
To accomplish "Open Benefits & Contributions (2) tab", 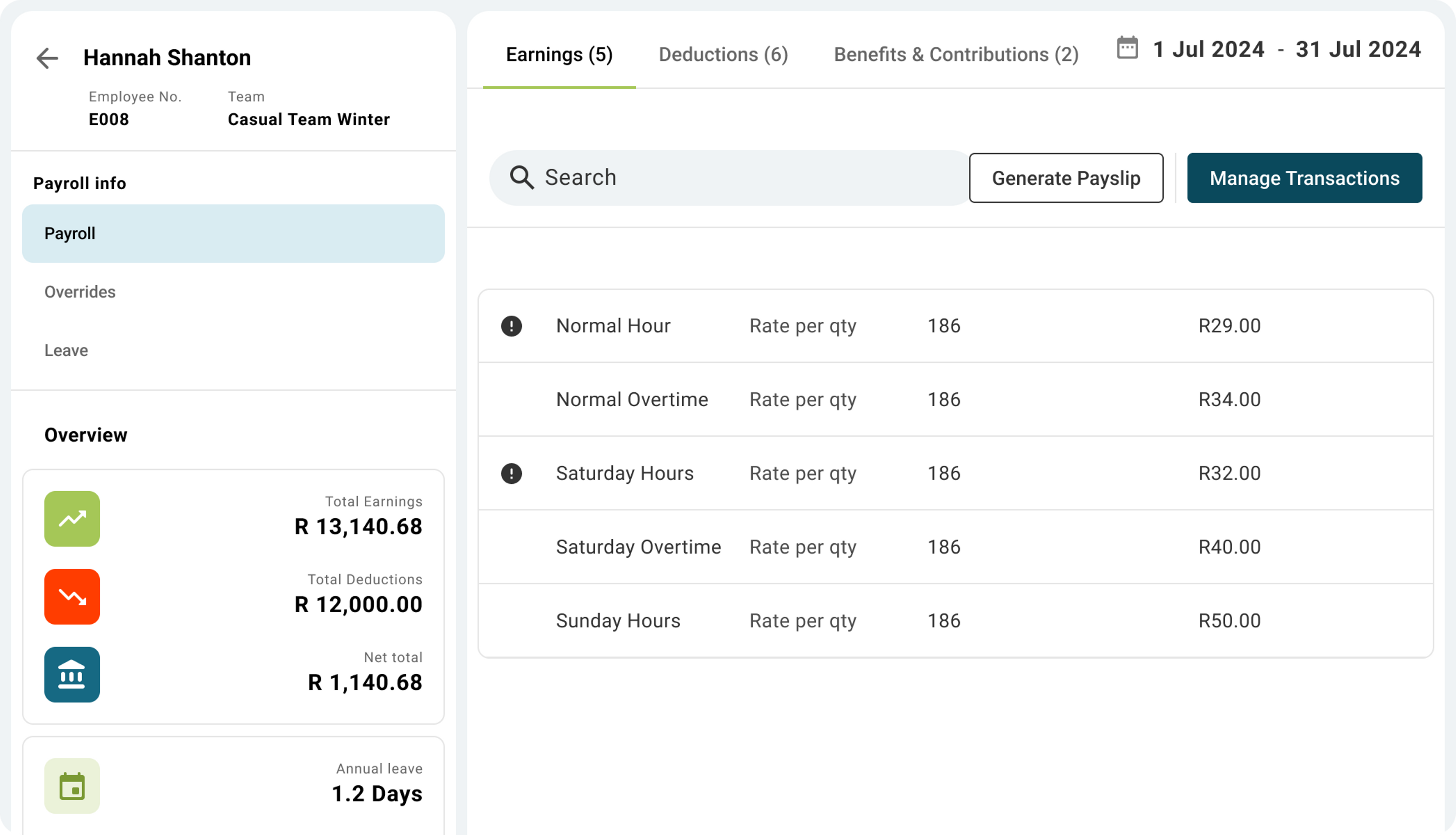I will [x=956, y=55].
